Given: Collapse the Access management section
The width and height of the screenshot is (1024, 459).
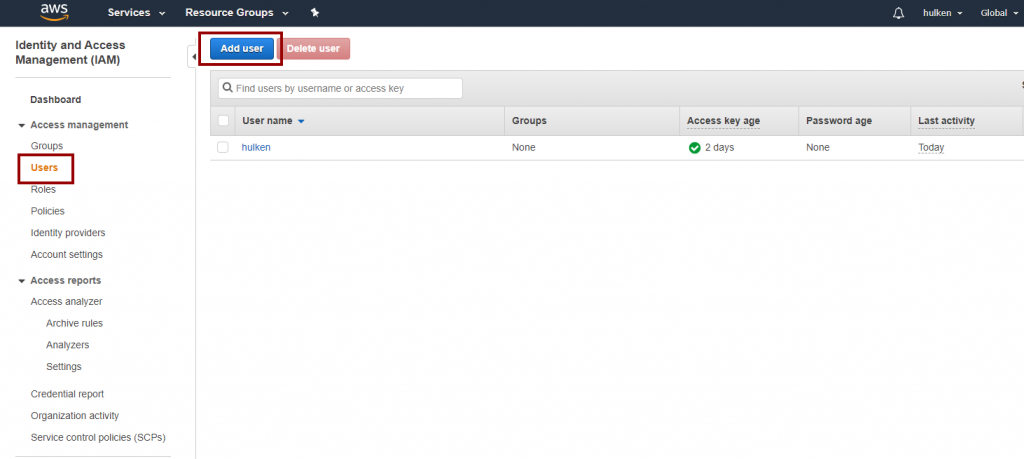Looking at the screenshot, I should pyautogui.click(x=22, y=125).
